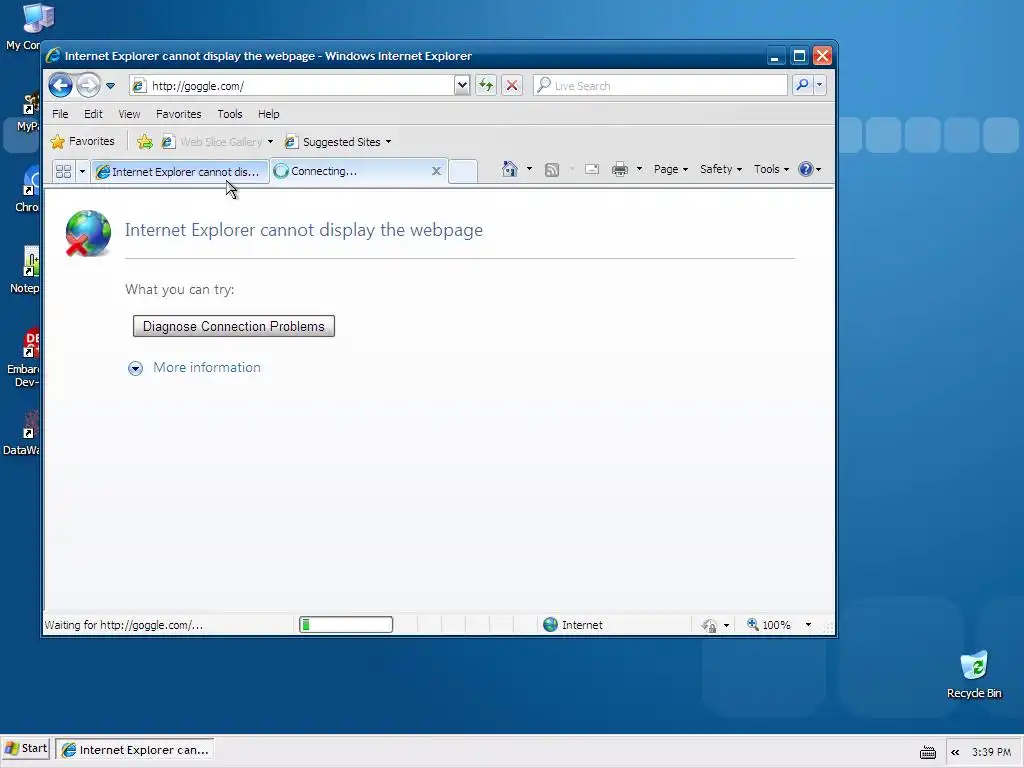Screen dimensions: 1024x768
Task: Click the IE logo in title bar
Action: point(54,56)
